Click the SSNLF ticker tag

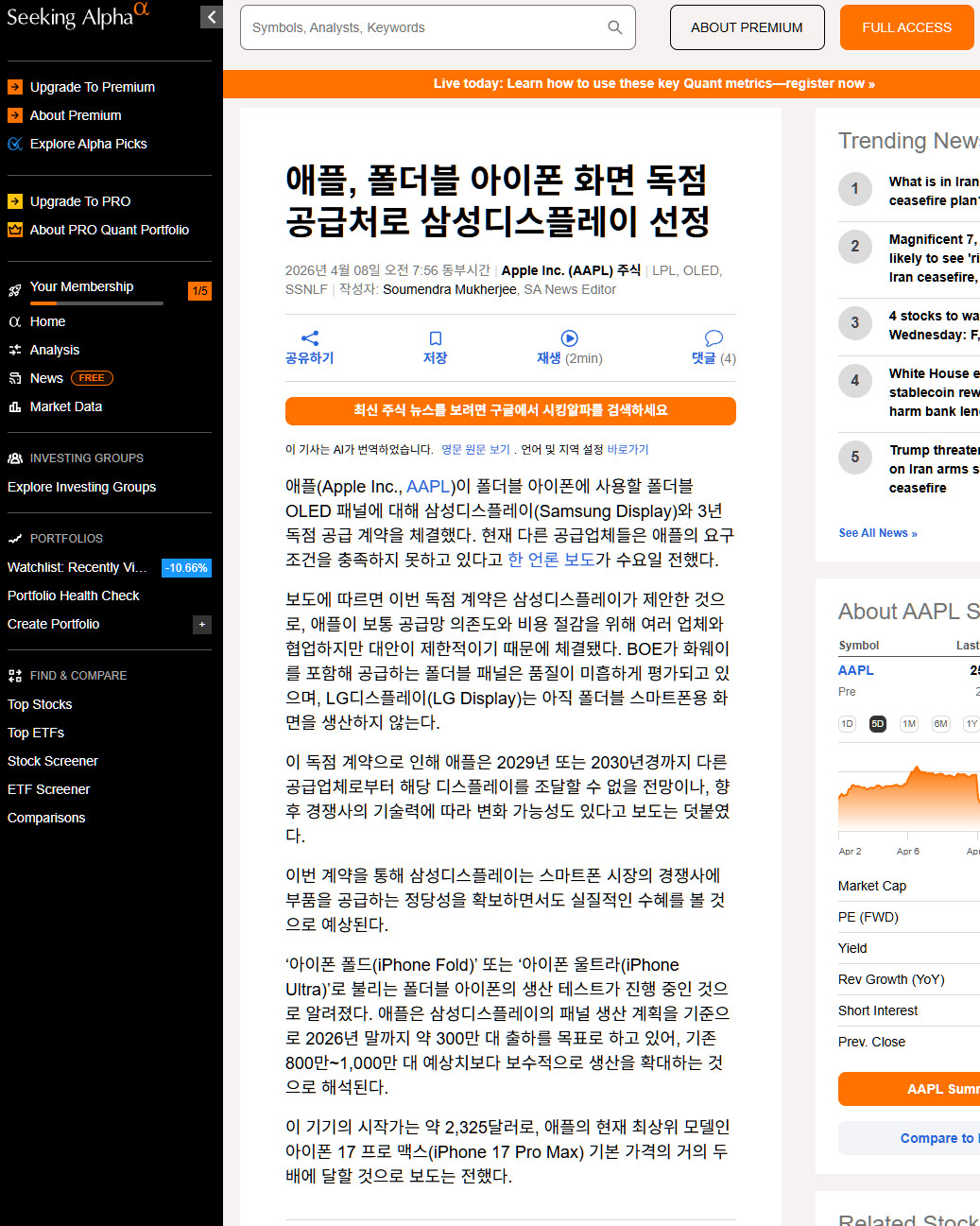click(x=306, y=289)
